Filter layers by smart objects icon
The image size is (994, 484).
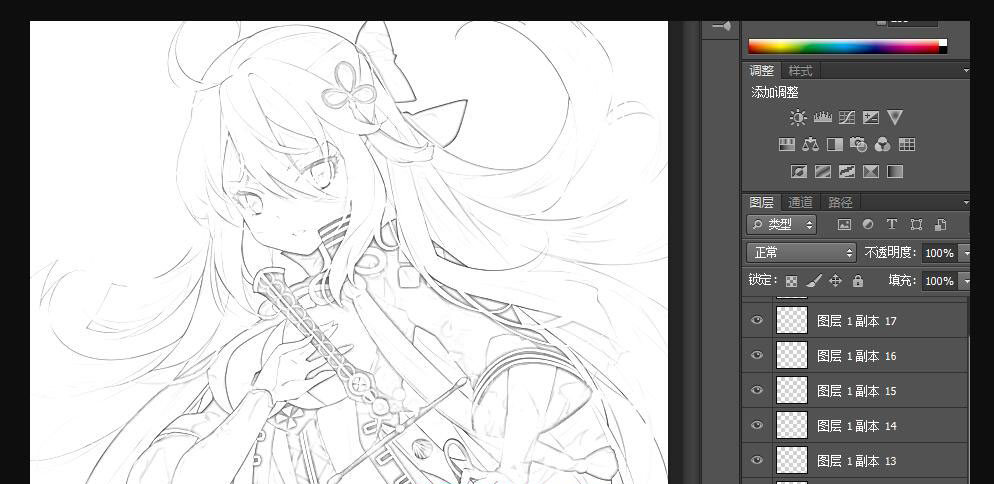[940, 225]
